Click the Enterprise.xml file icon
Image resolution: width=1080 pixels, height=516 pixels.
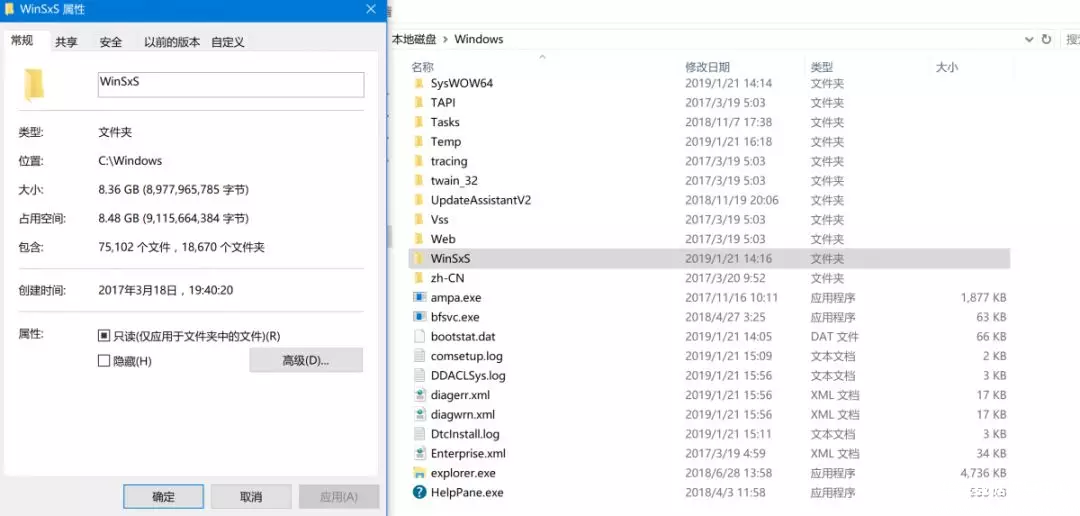coord(420,453)
